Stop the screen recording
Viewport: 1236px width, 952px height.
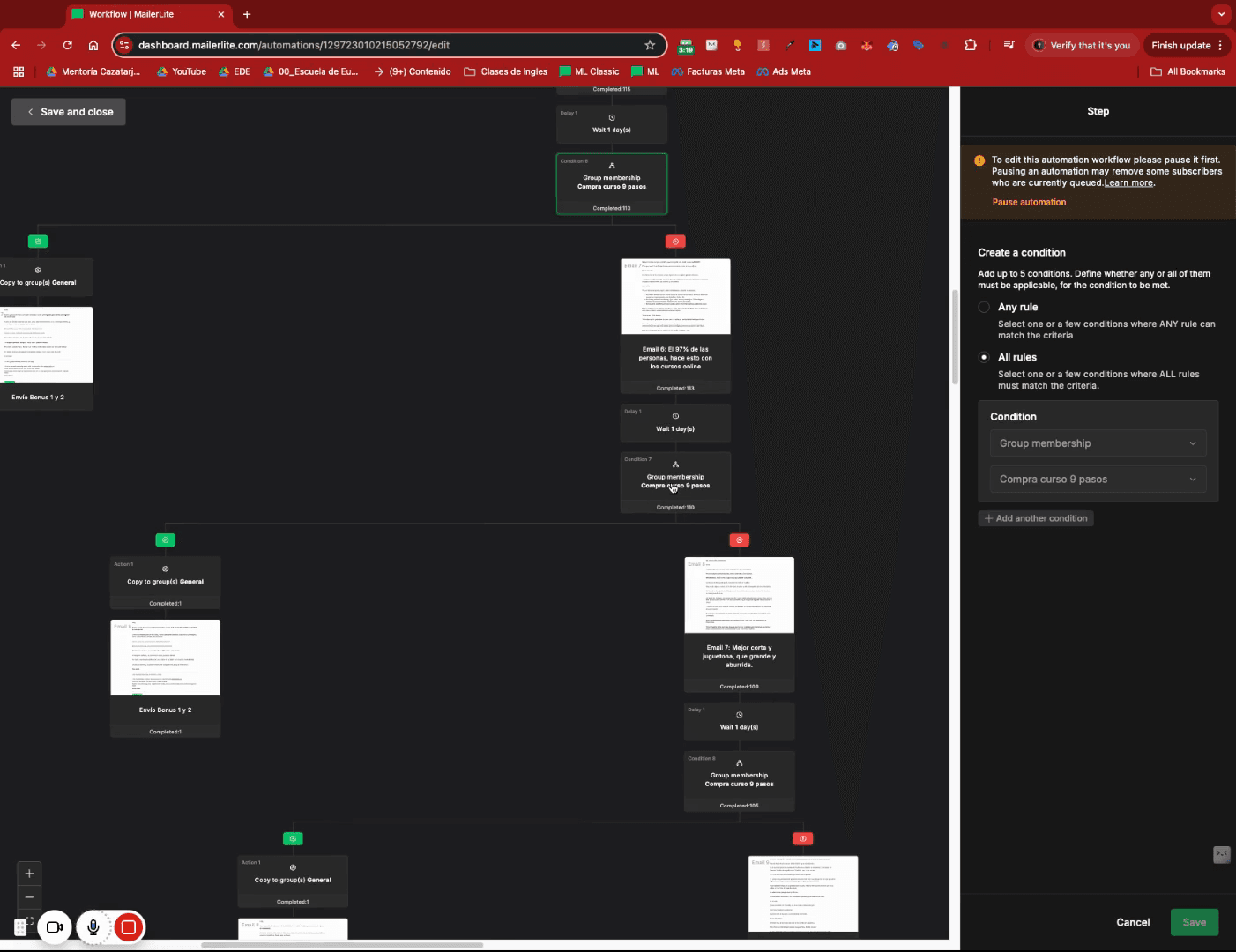pyautogui.click(x=129, y=927)
